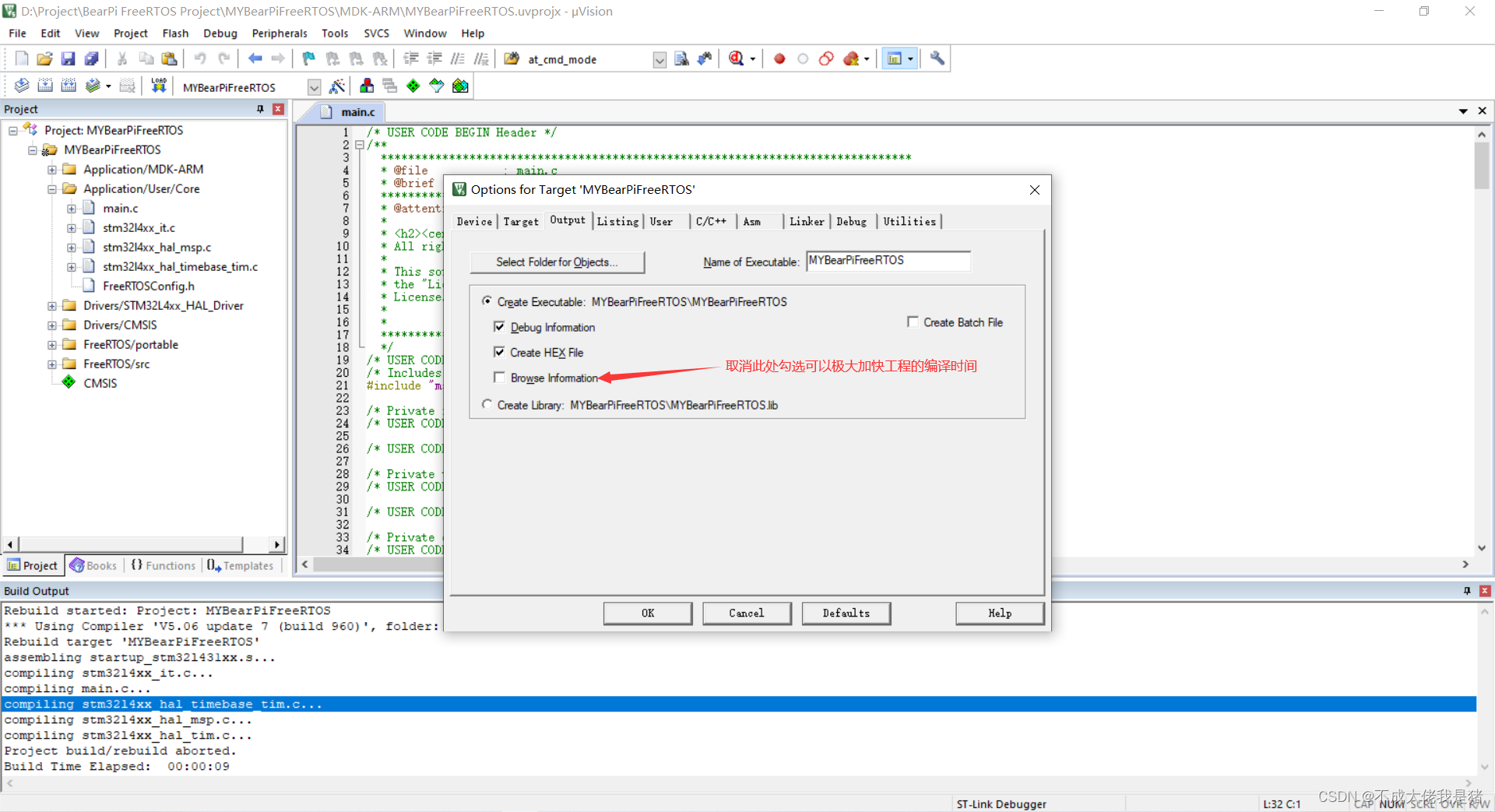The width and height of the screenshot is (1495, 812).
Task: Click the Rebuild all target files icon
Action: pyautogui.click(x=69, y=86)
